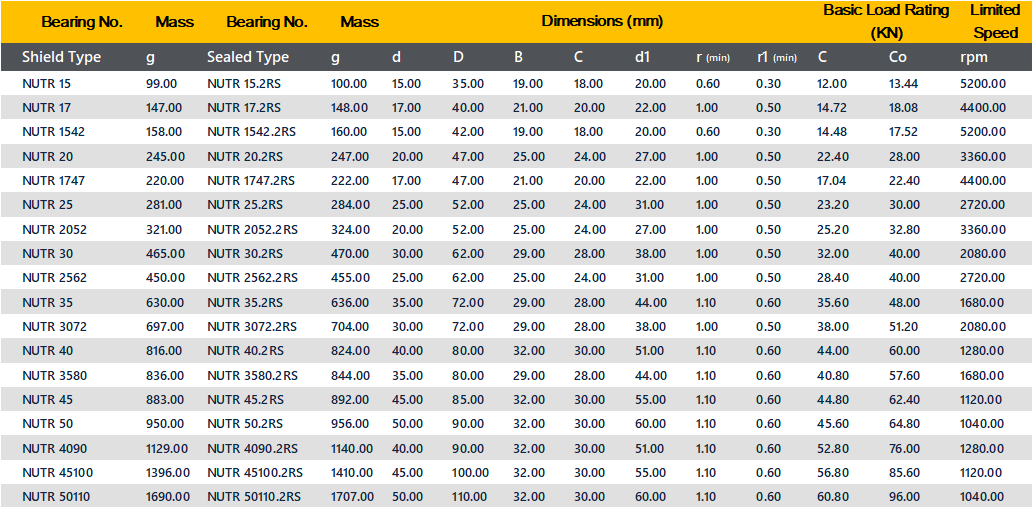Viewport: 1034px width, 507px height.
Task: Click the Basic Load Rating (KN) header
Action: click(x=886, y=22)
